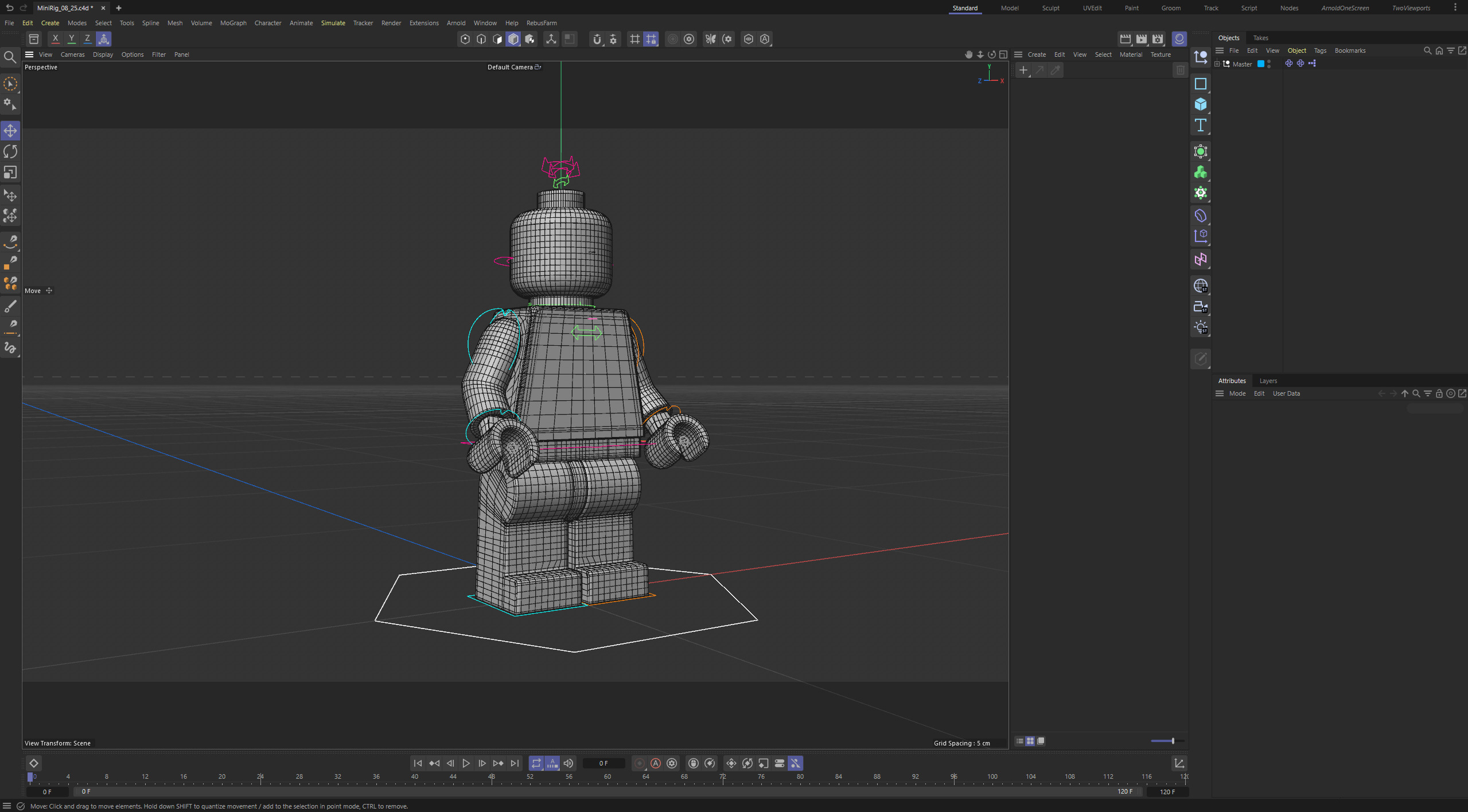Open the Character menu

268,23
